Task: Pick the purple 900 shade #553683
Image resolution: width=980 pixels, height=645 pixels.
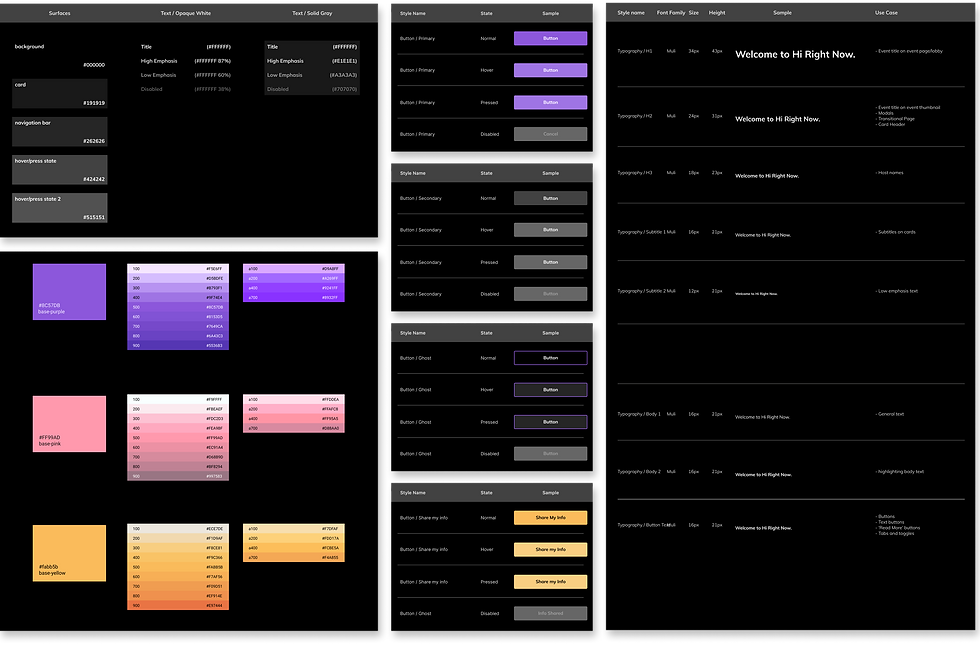Action: 178,346
